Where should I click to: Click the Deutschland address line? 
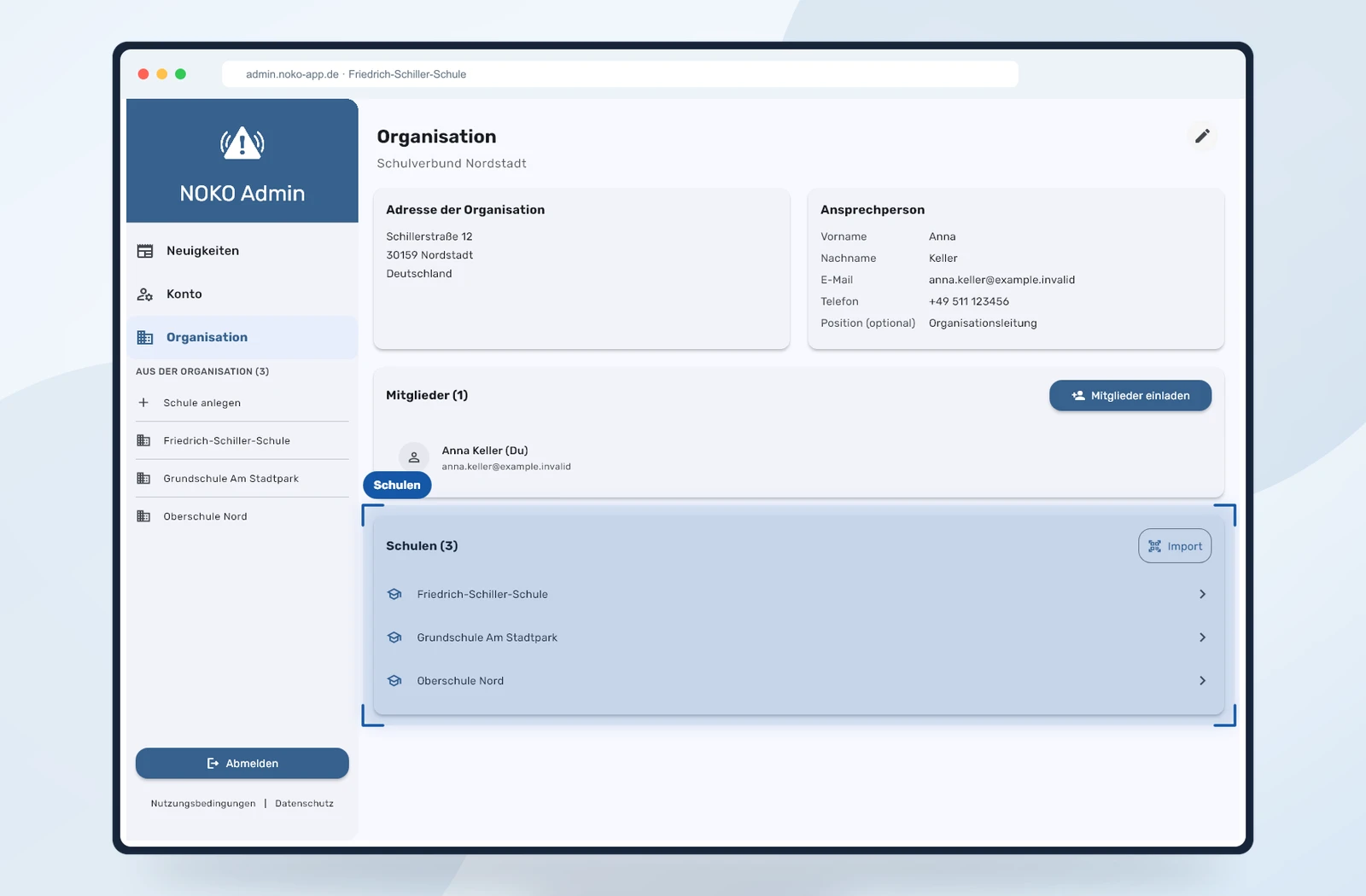coord(419,274)
